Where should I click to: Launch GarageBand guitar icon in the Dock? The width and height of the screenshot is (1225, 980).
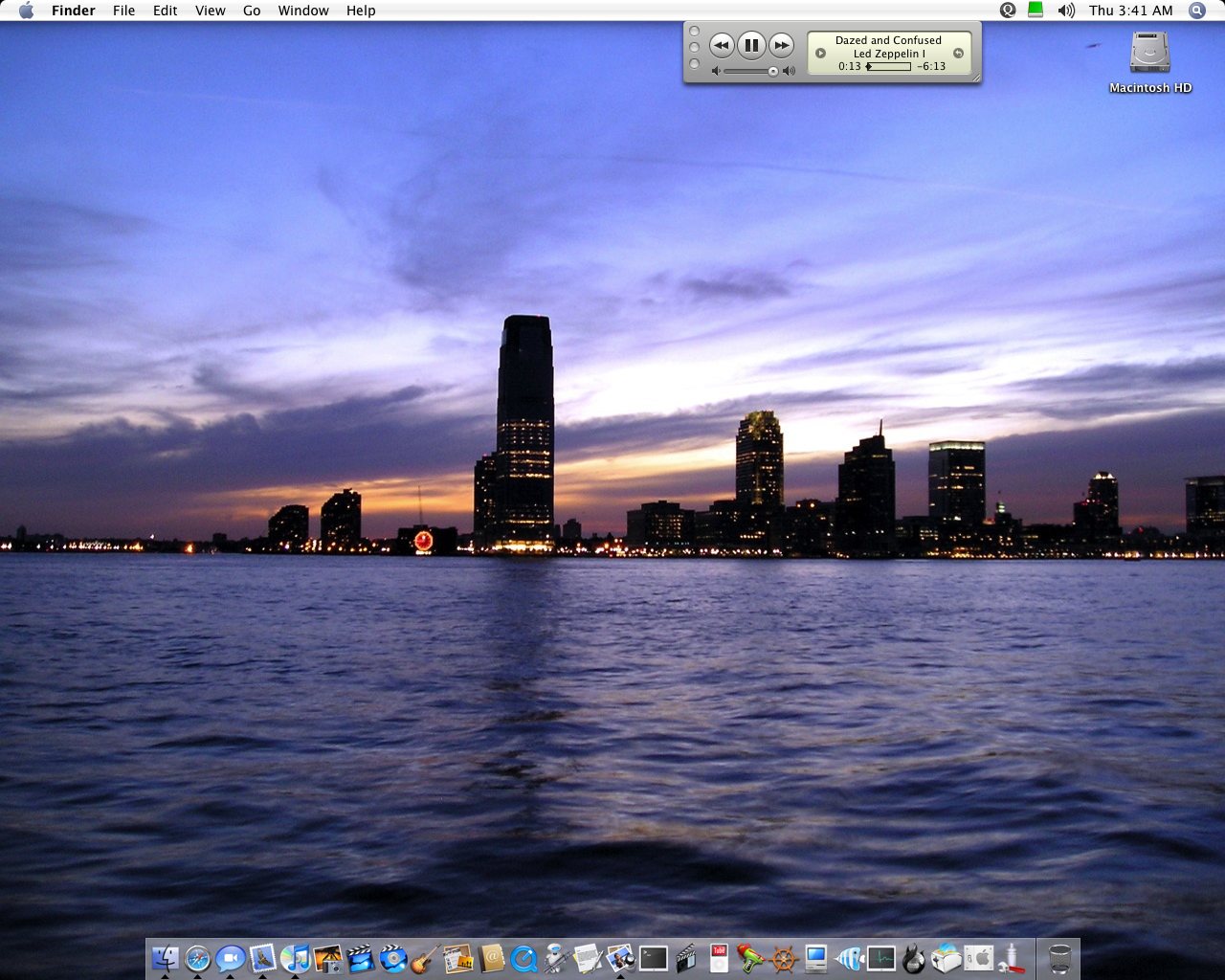pos(425,958)
